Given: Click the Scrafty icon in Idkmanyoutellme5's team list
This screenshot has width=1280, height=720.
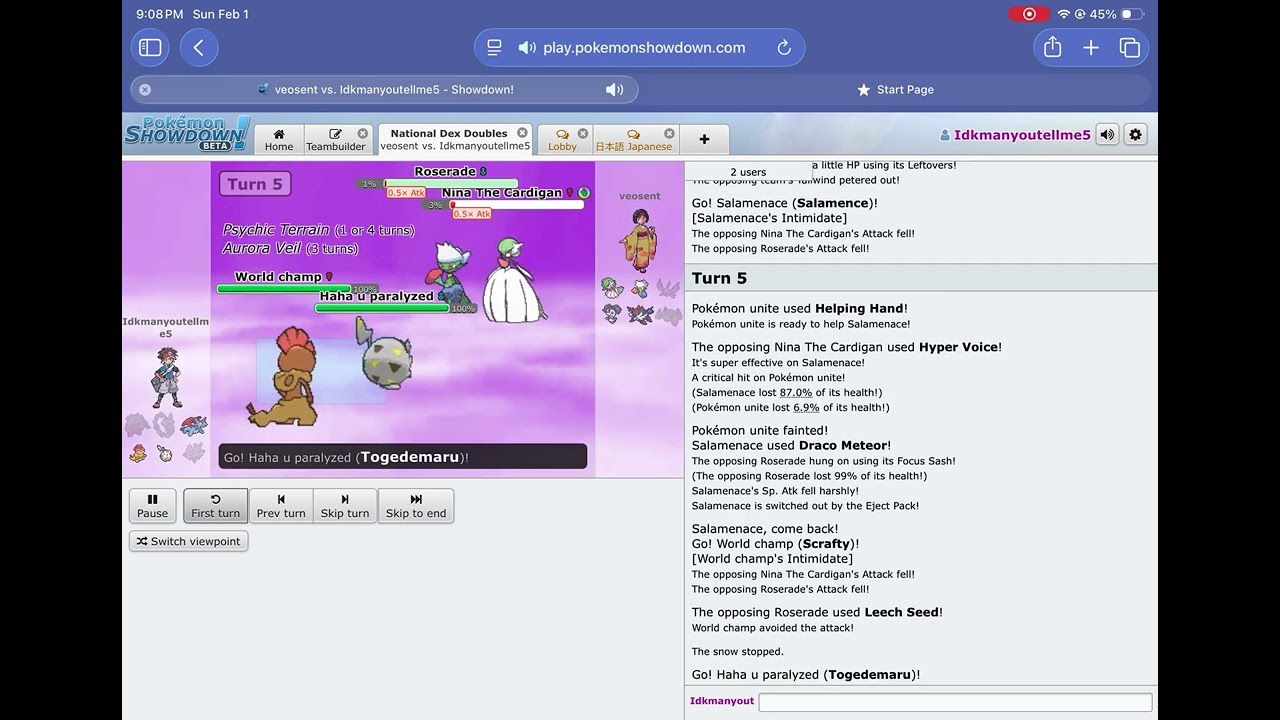Looking at the screenshot, I should click(138, 453).
